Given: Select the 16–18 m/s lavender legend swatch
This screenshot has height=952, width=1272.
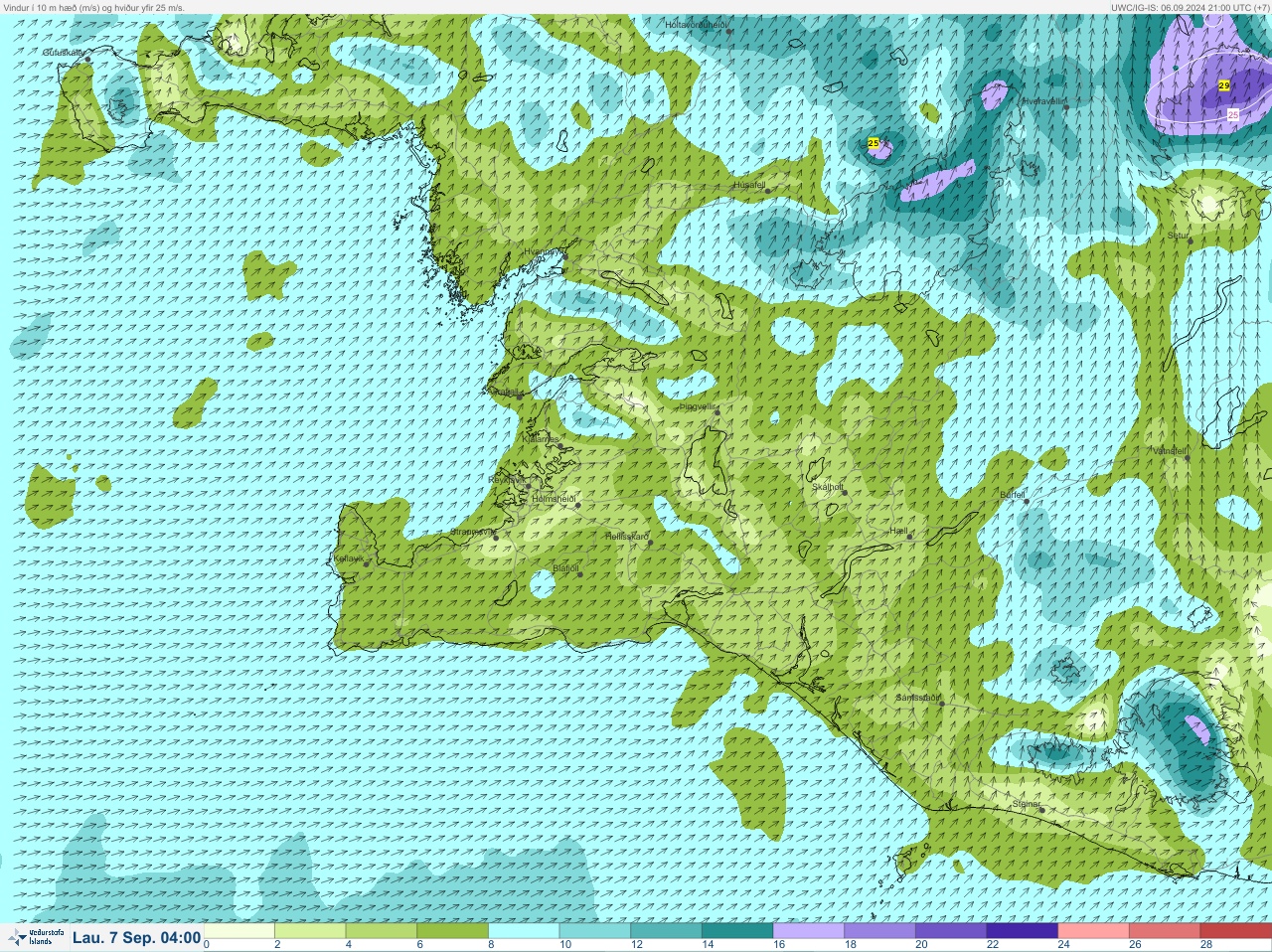Looking at the screenshot, I should (x=809, y=931).
